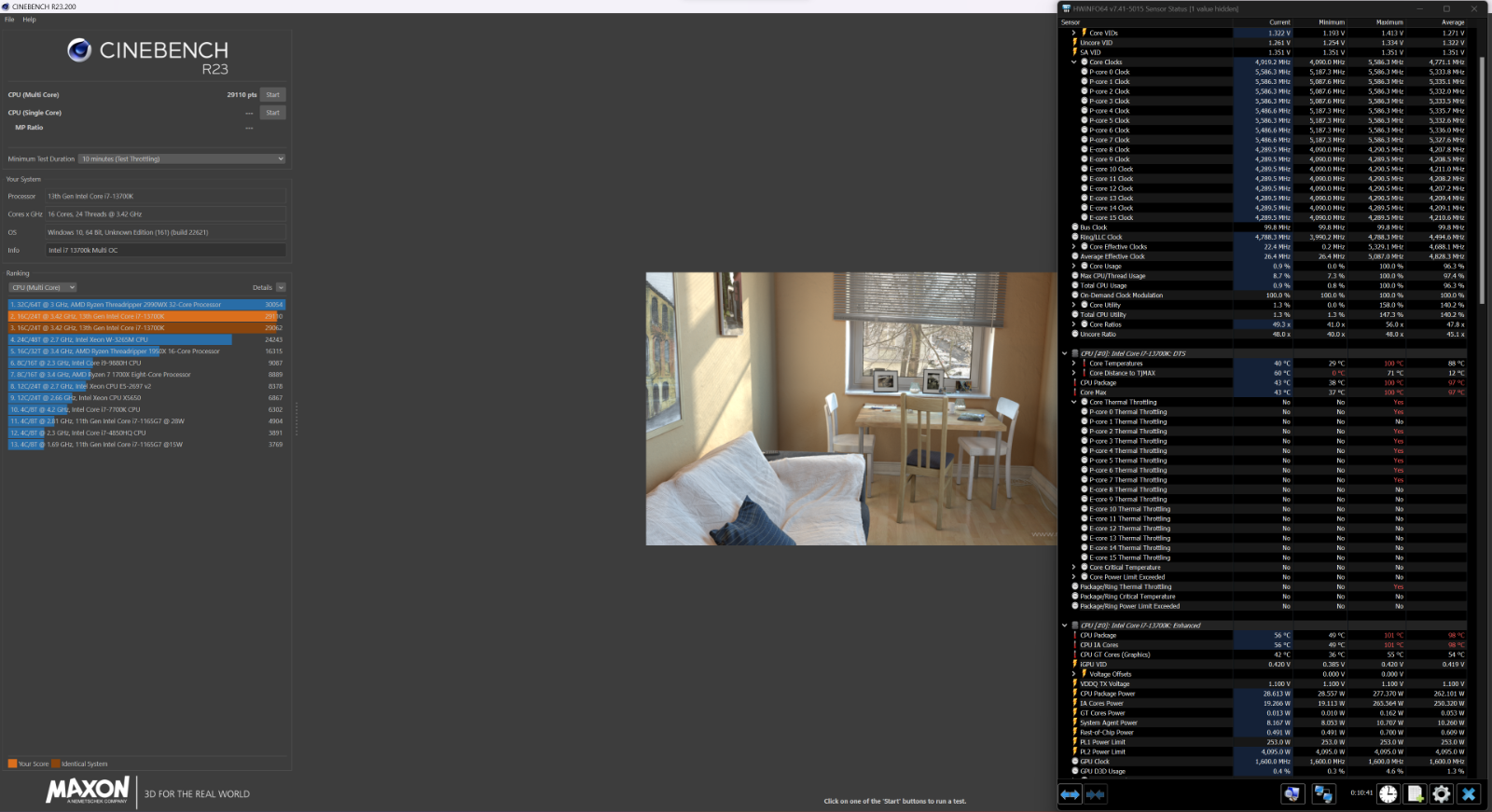Open CPU (Multi Core) ranking dropdown
The height and width of the screenshot is (812, 1492).
point(42,287)
